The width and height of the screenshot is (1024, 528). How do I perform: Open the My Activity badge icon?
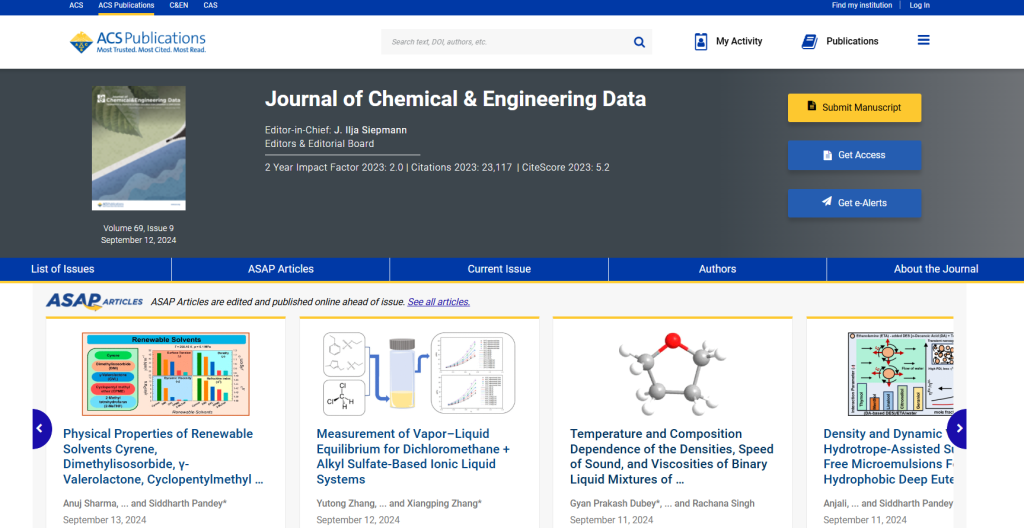[701, 41]
